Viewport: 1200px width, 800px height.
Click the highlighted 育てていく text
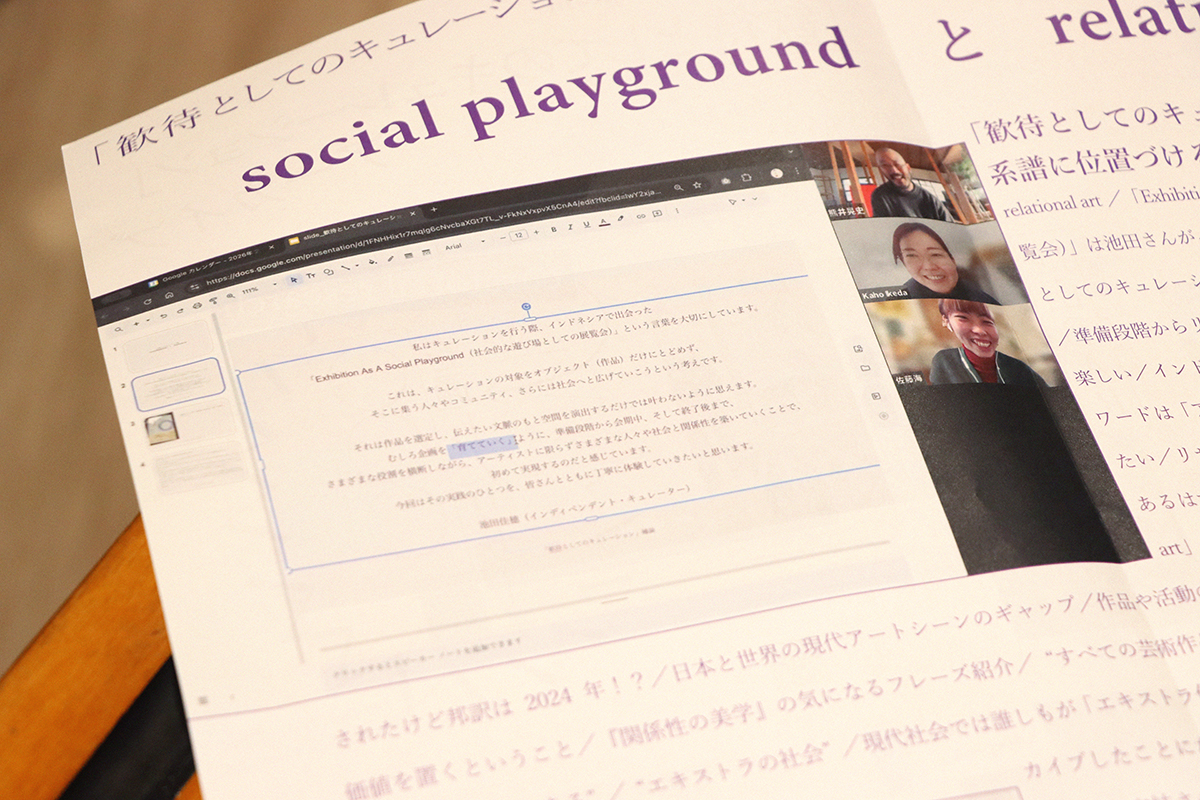[483, 445]
